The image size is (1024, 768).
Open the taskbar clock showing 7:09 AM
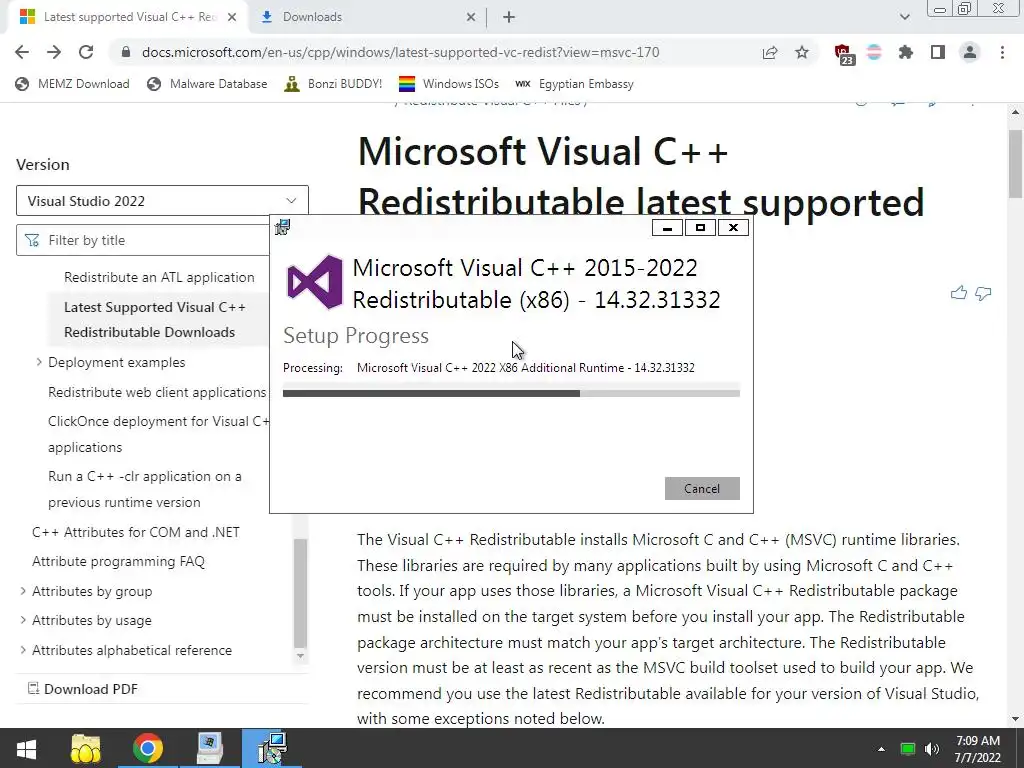978,749
